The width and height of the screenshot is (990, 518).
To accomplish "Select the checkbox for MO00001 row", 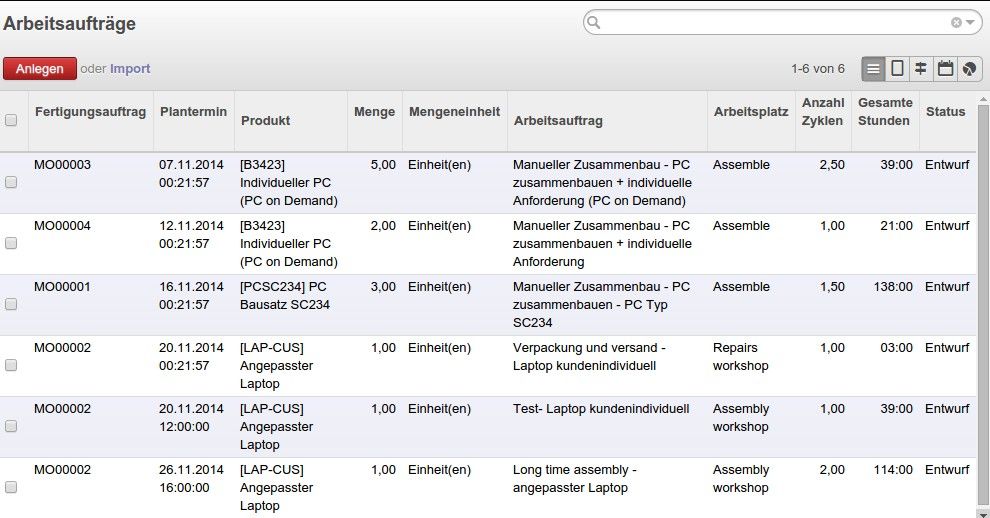I will coord(12,304).
